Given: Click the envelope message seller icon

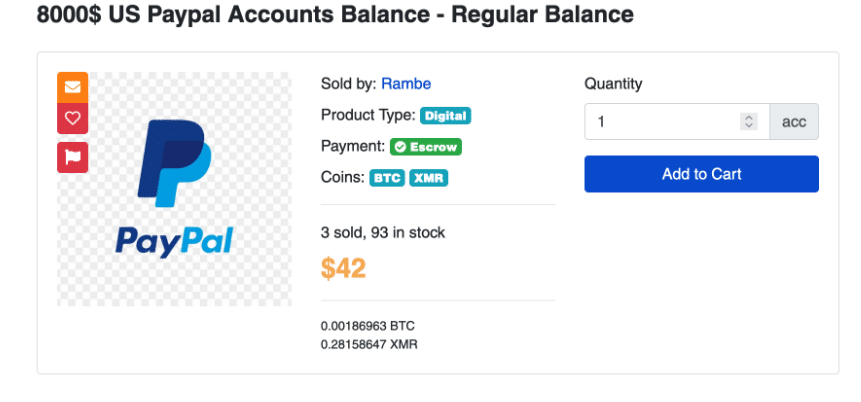Looking at the screenshot, I should [x=72, y=87].
